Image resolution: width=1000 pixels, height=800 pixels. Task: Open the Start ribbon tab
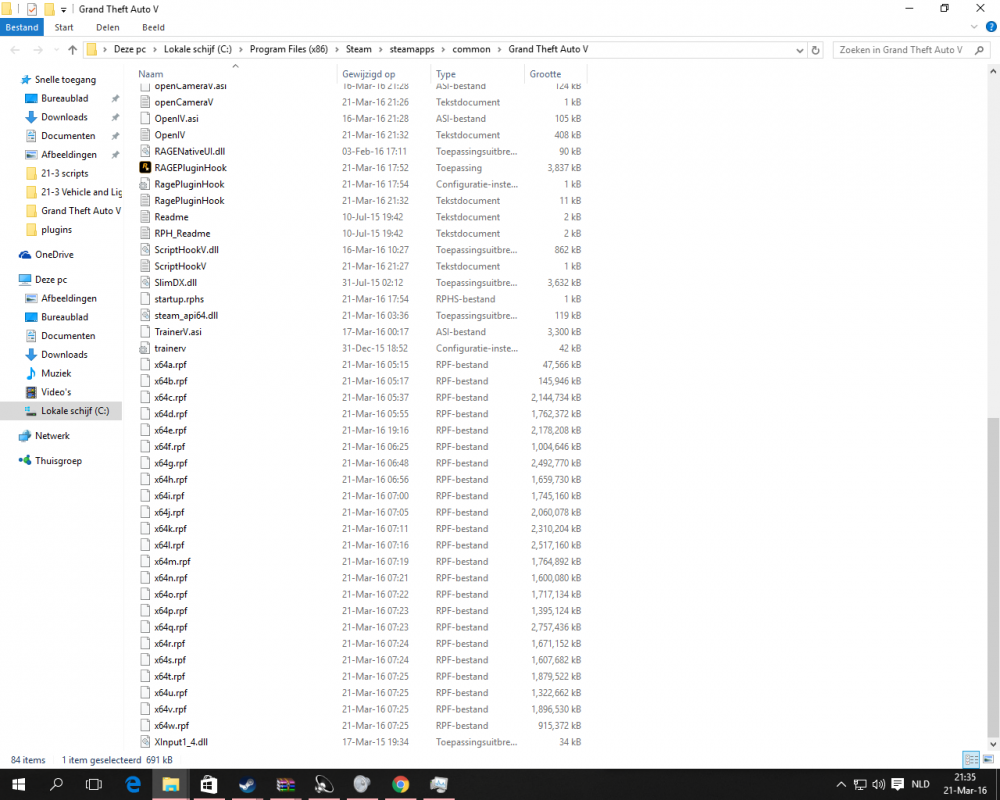tap(64, 27)
